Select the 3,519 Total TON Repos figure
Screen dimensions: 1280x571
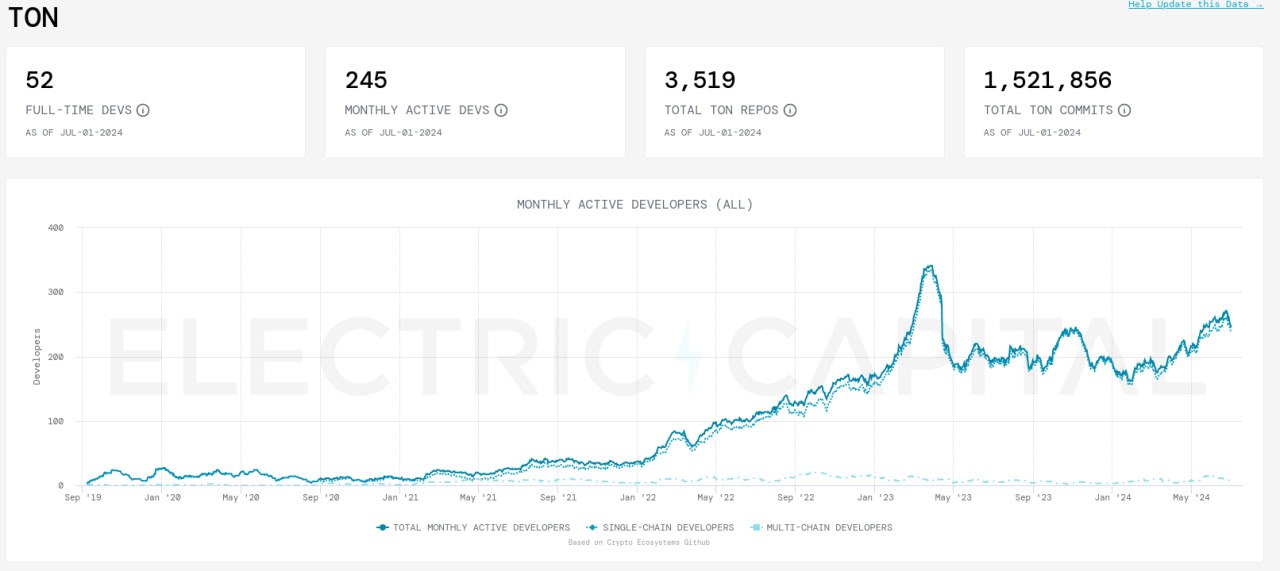click(700, 80)
